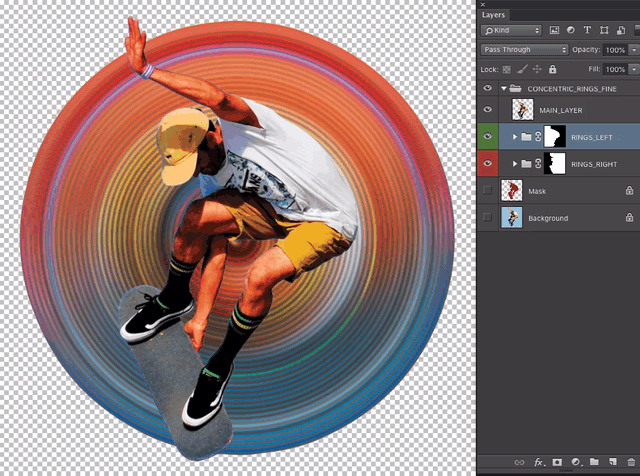640x476 pixels.
Task: Click the Background layer name
Action: pyautogui.click(x=548, y=218)
